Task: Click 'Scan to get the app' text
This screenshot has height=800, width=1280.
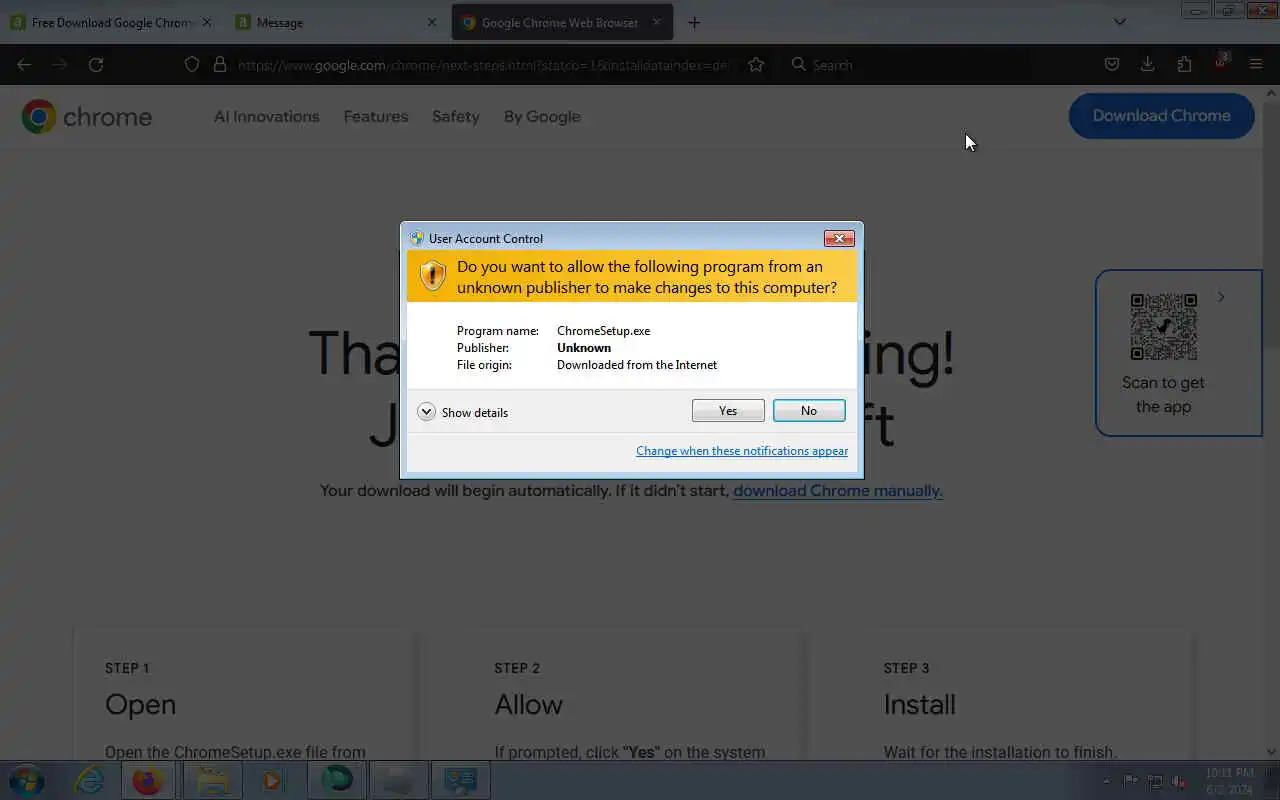Action: [x=1163, y=395]
